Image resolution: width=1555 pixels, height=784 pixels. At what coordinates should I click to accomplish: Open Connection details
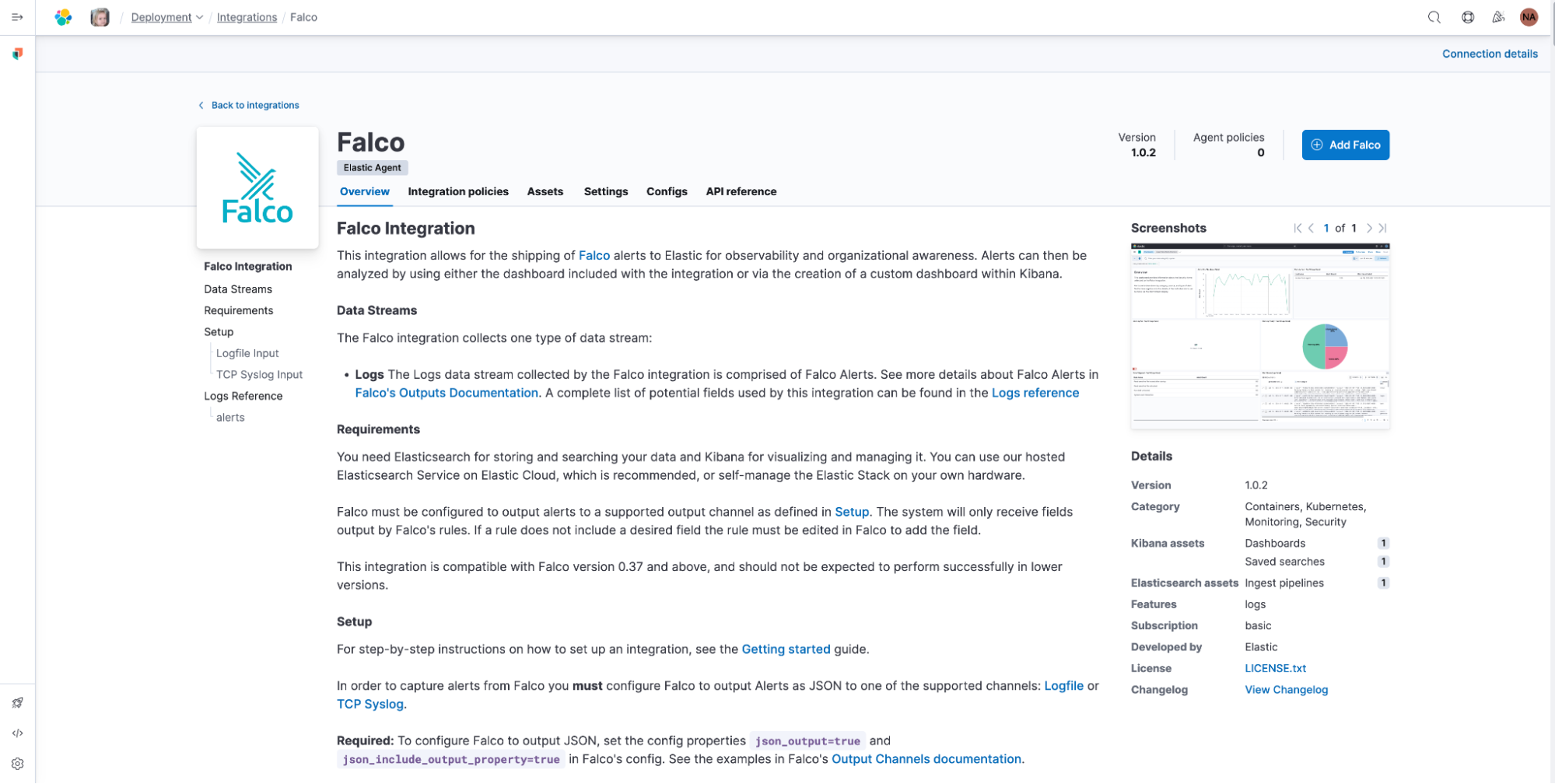pos(1490,54)
